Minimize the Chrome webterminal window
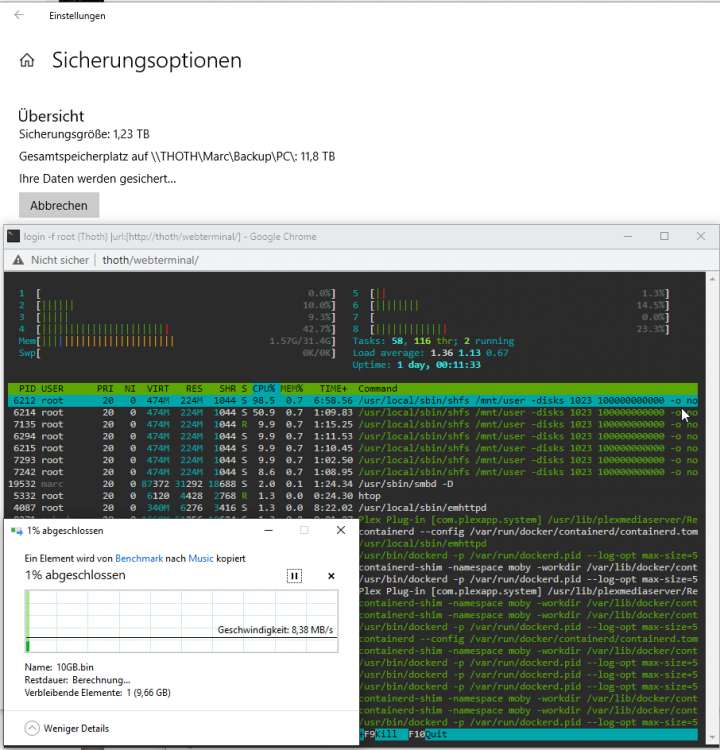 pyautogui.click(x=628, y=236)
